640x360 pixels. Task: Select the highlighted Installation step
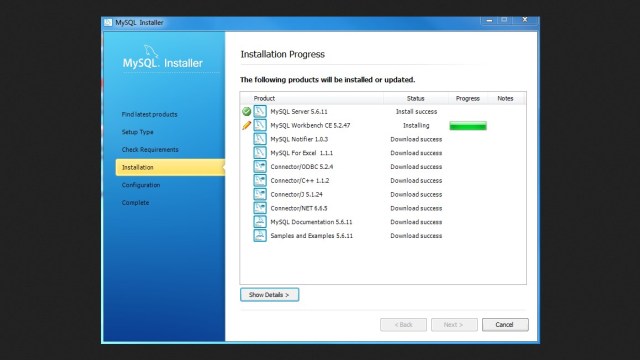click(x=170, y=167)
